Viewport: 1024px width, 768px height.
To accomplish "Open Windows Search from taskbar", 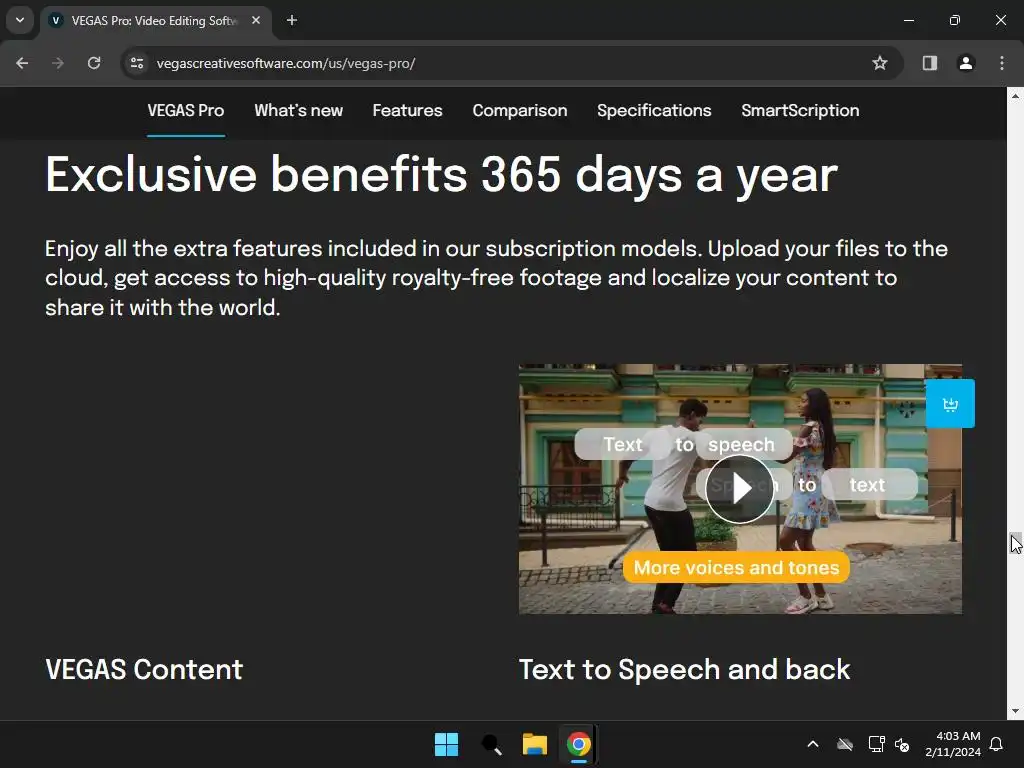I will (491, 744).
